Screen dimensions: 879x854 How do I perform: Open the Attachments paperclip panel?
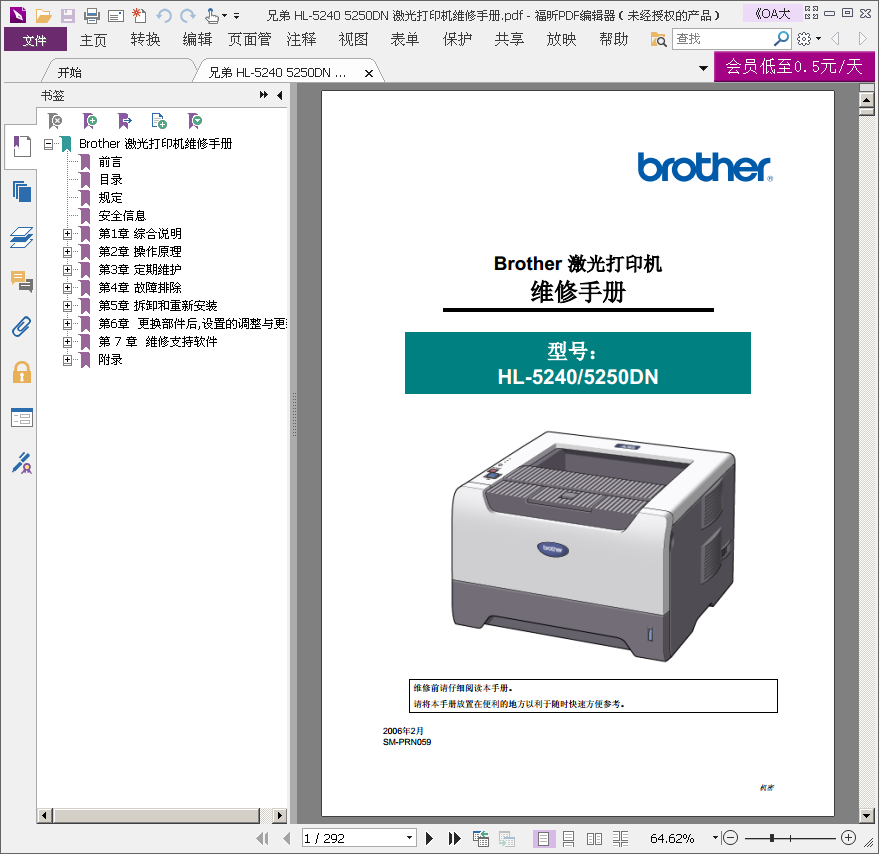[22, 326]
